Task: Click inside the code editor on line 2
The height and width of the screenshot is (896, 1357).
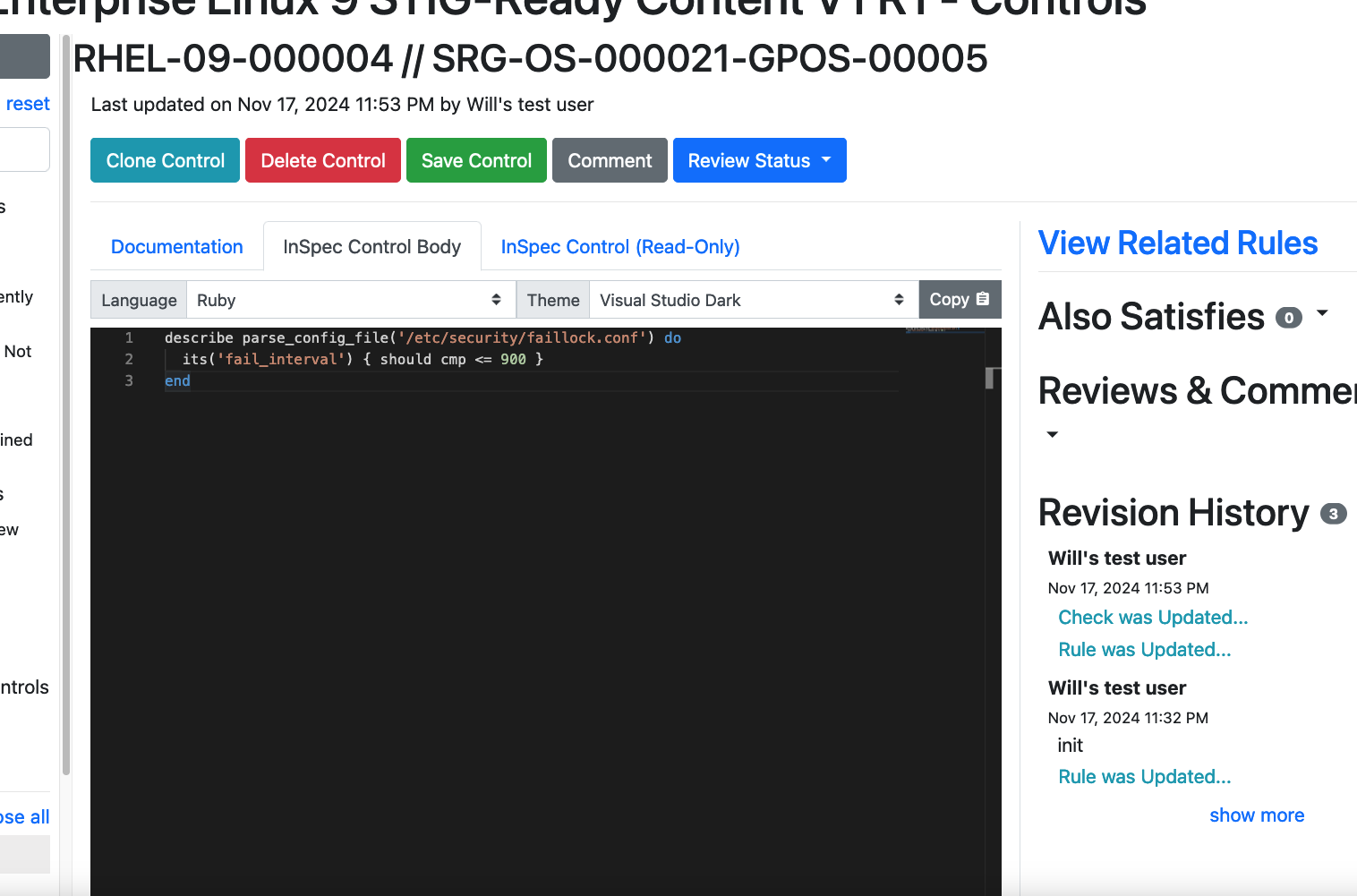Action: [448, 360]
